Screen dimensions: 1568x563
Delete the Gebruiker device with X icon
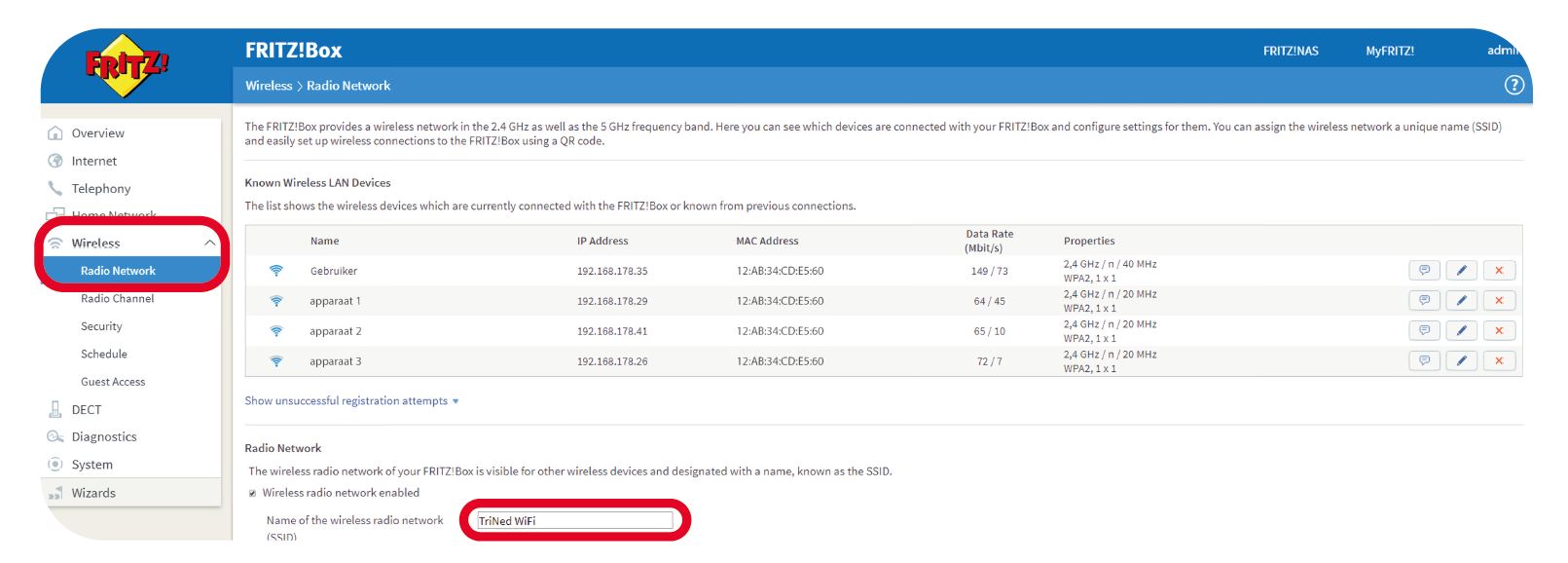(1499, 271)
